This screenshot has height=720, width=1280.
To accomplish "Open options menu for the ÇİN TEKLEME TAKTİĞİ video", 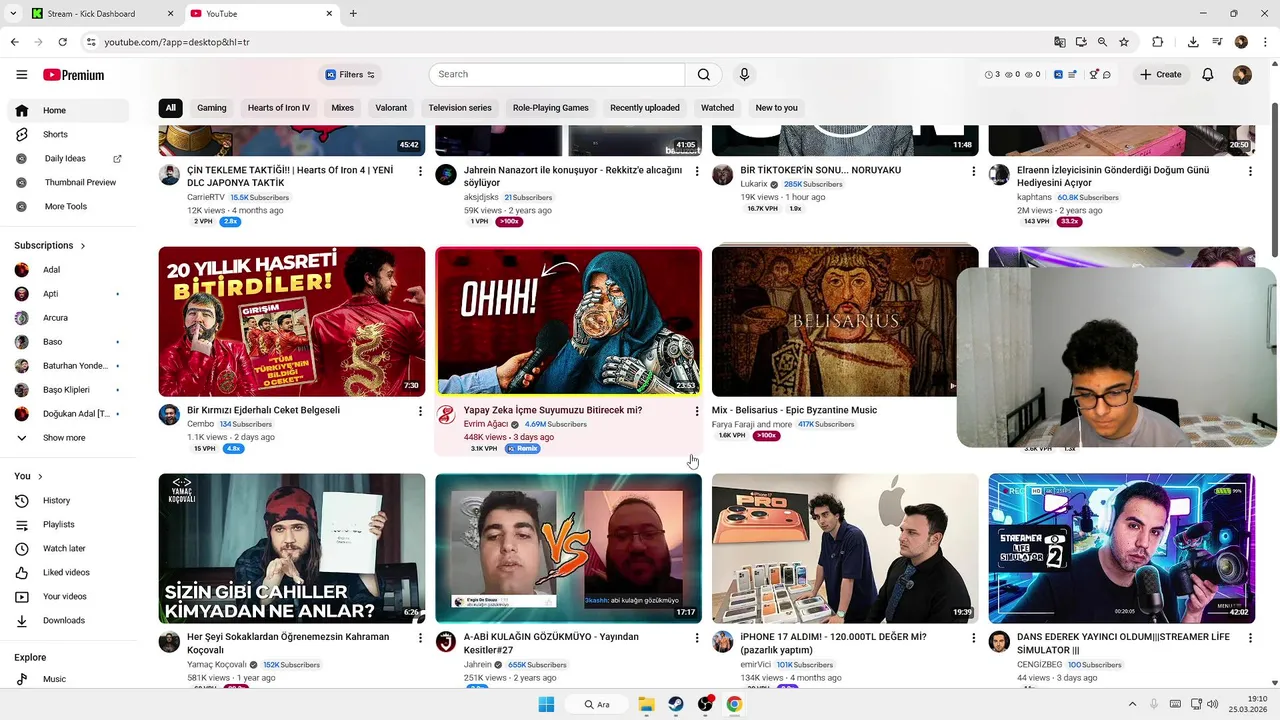I will pyautogui.click(x=420, y=172).
